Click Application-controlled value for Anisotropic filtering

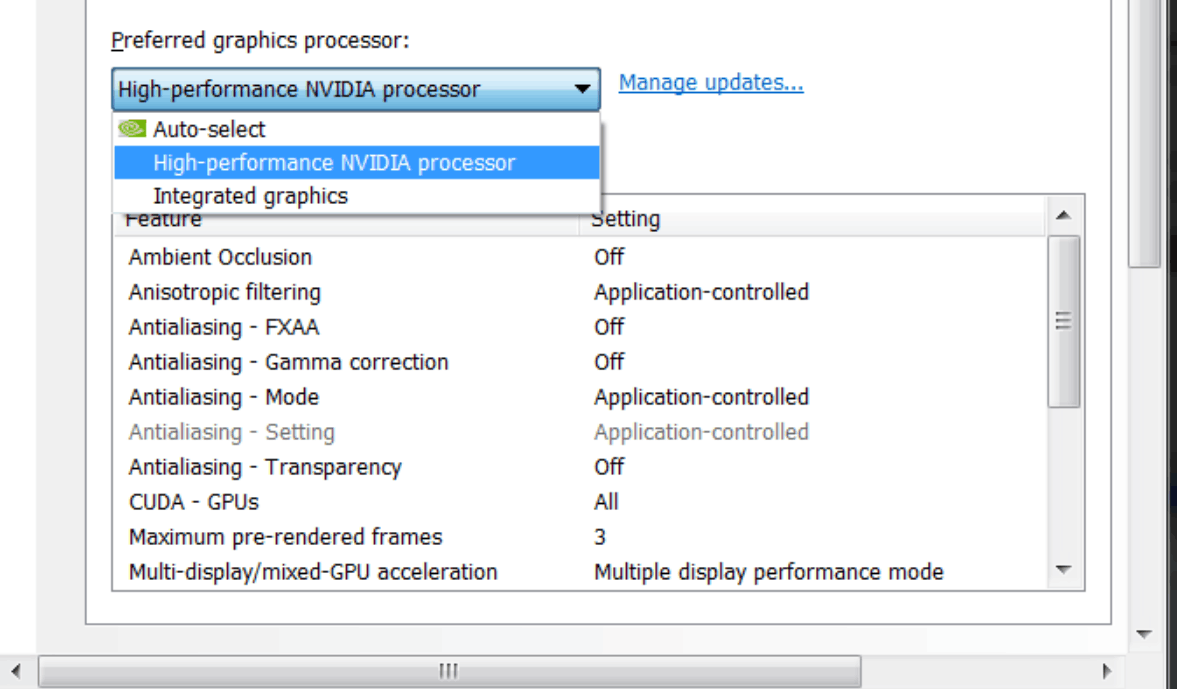click(x=701, y=292)
